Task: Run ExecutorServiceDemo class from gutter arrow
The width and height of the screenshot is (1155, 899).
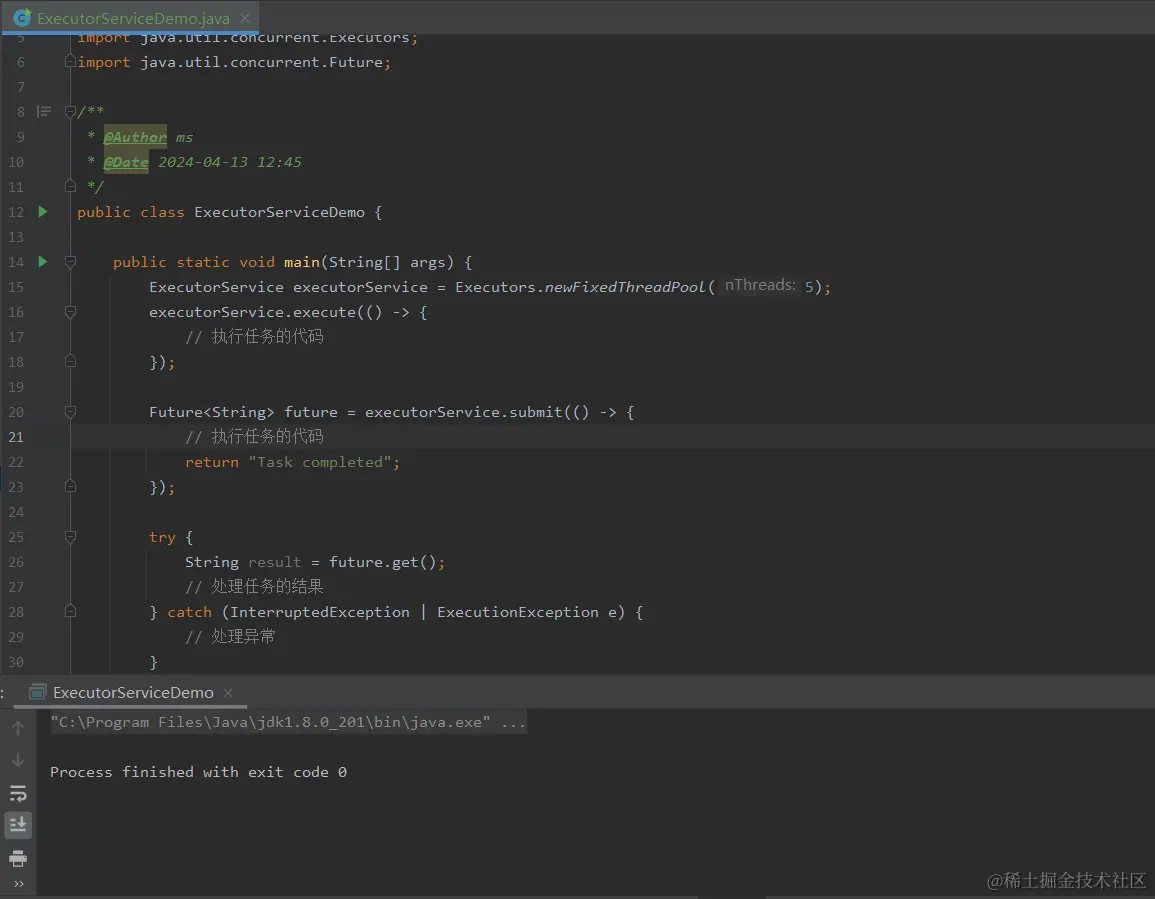Action: click(x=43, y=212)
